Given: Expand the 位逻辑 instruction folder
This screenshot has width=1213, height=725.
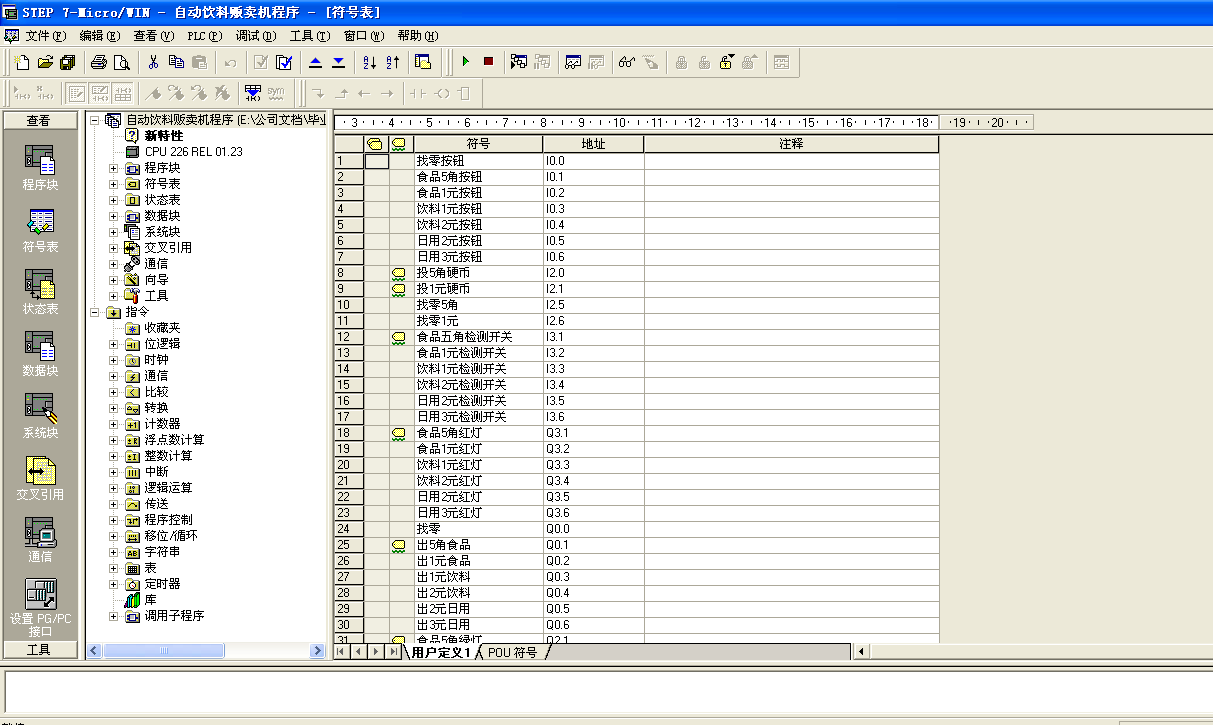Looking at the screenshot, I should 113,344.
